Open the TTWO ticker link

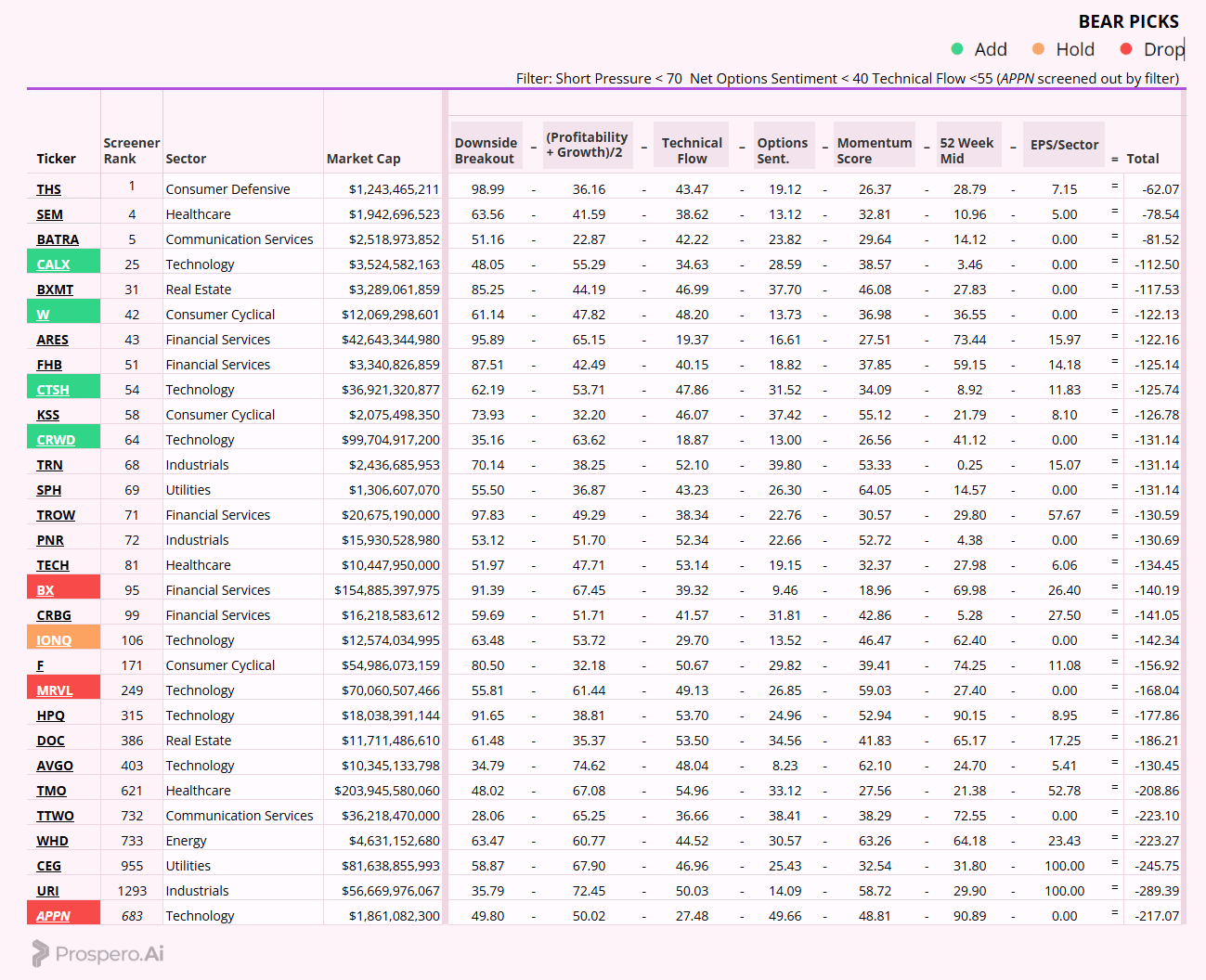click(56, 816)
